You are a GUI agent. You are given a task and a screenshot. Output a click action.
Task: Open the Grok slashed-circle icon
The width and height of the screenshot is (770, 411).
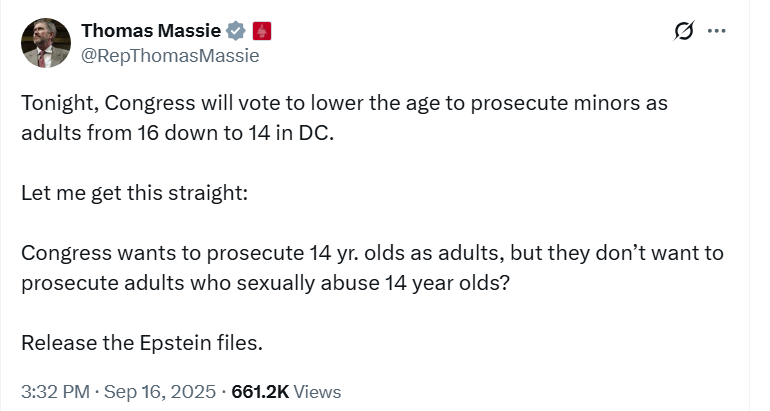coord(684,31)
